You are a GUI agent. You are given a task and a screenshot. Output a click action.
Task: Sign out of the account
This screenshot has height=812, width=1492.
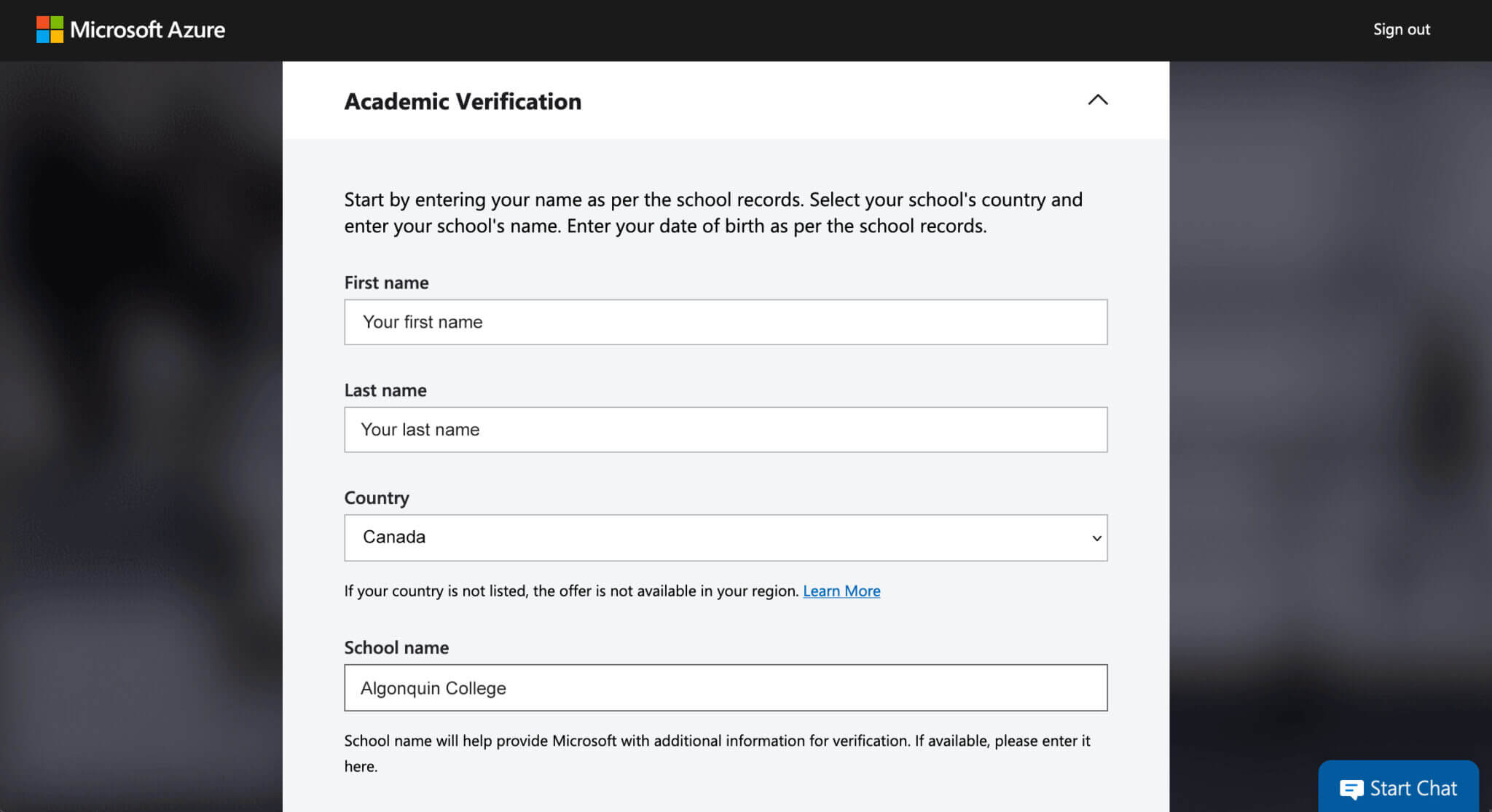(1401, 30)
